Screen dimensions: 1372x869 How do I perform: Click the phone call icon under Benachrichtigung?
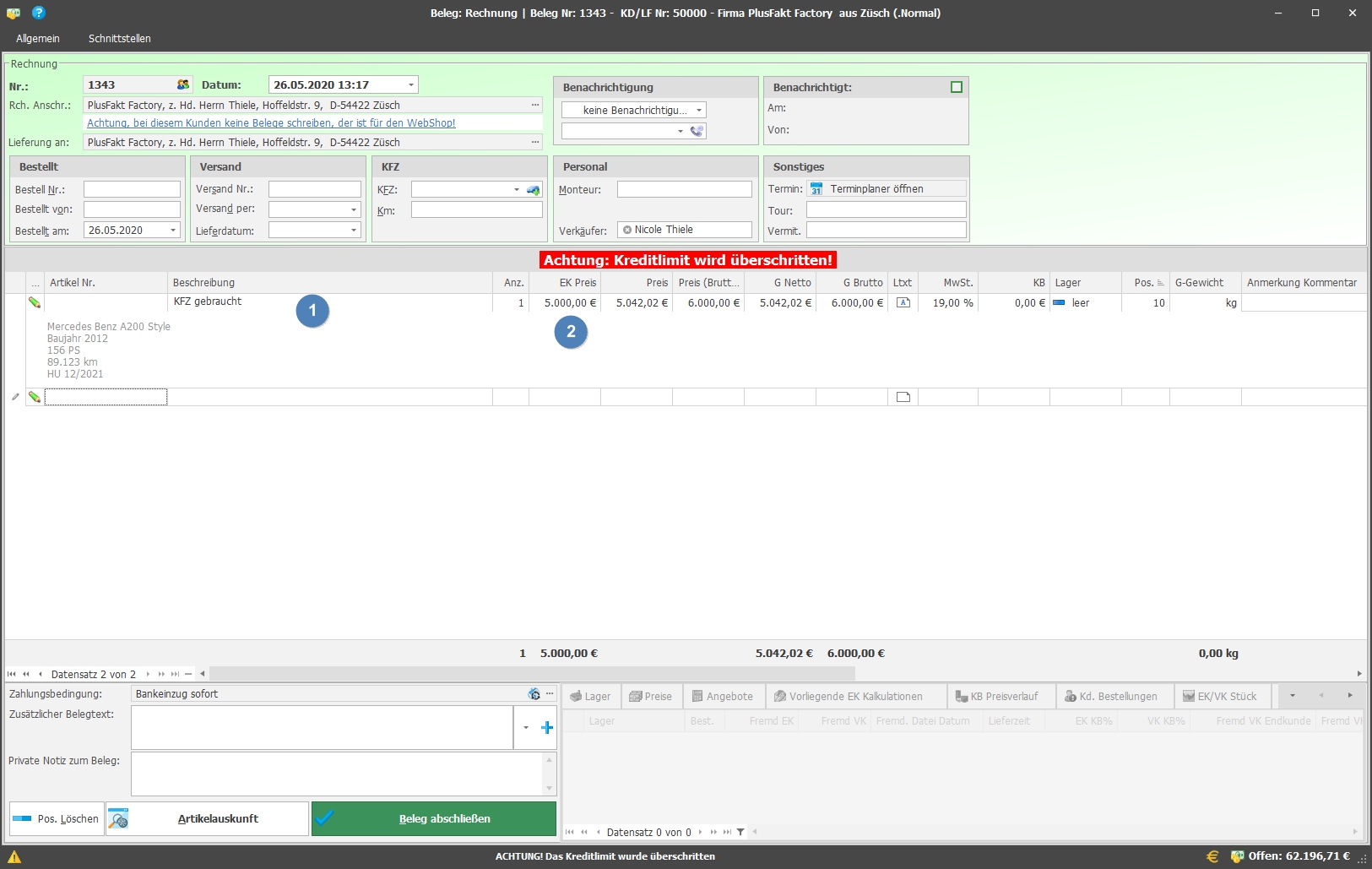[697, 131]
